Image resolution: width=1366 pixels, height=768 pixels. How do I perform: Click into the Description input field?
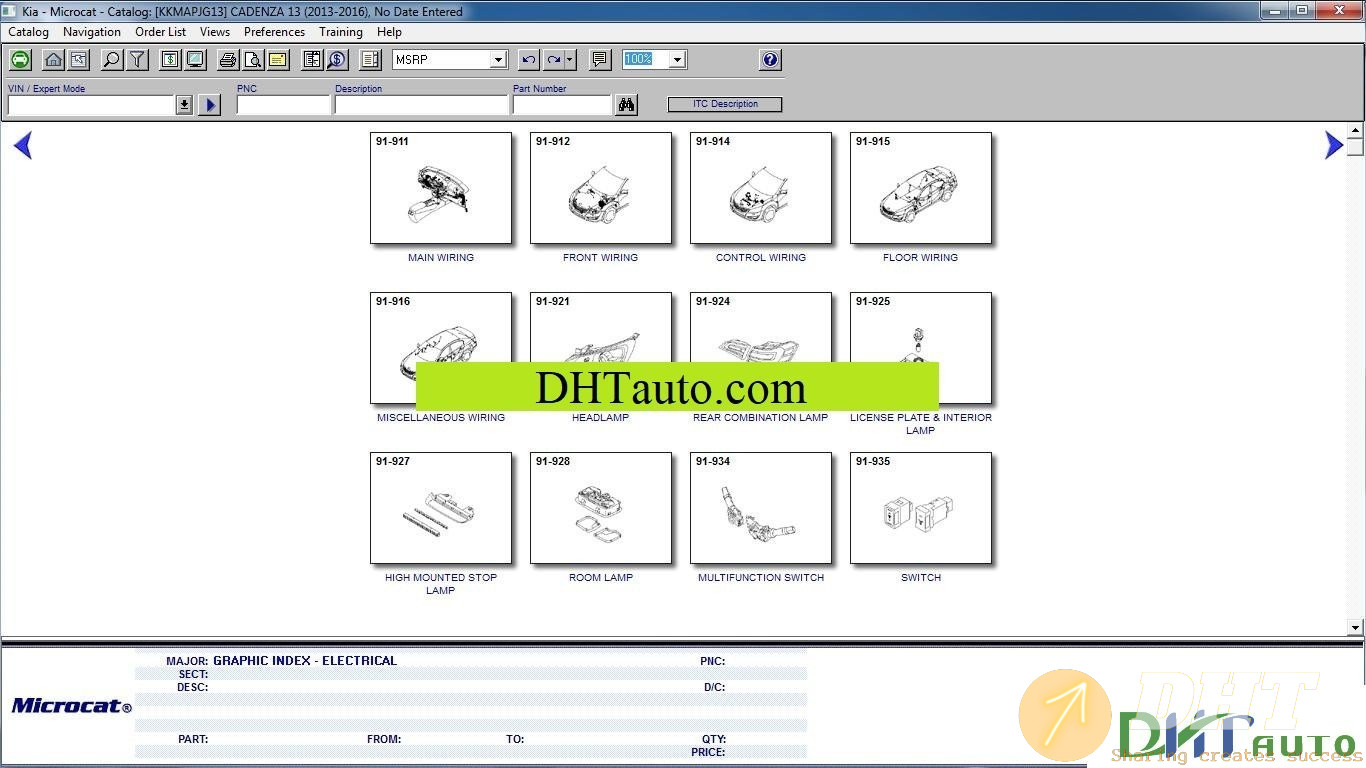tap(421, 105)
